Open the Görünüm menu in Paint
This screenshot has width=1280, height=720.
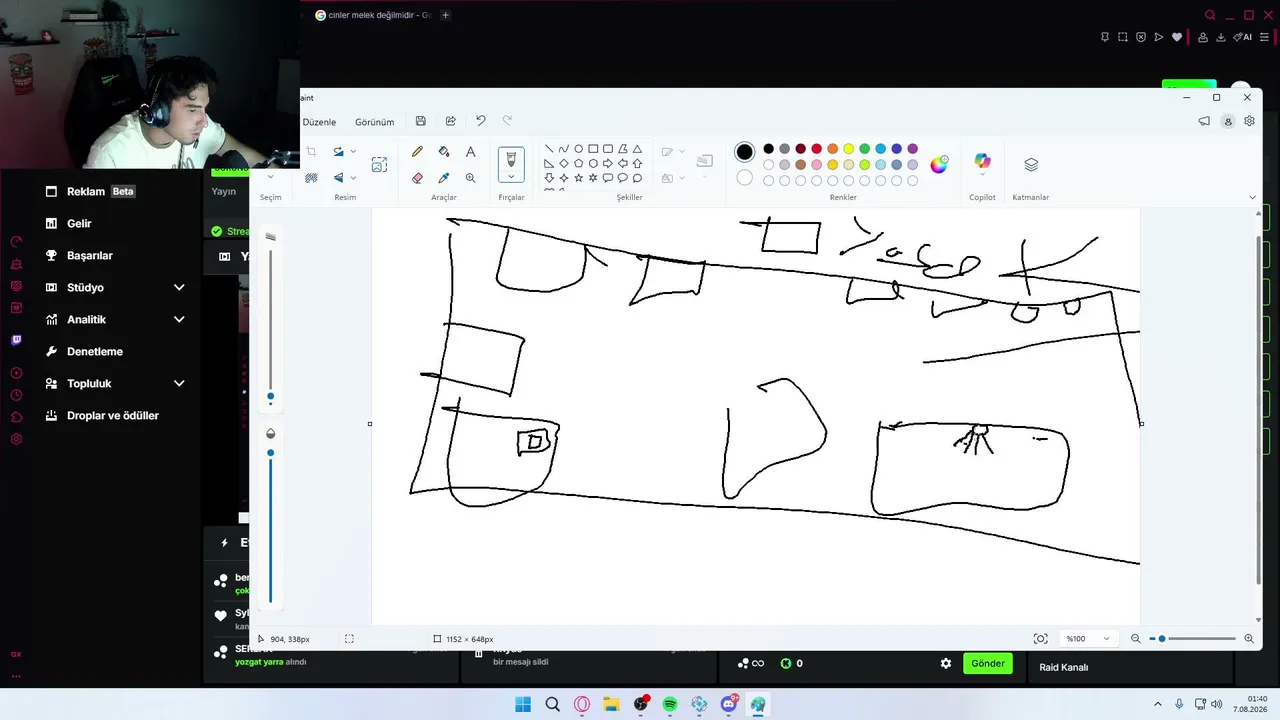click(374, 121)
